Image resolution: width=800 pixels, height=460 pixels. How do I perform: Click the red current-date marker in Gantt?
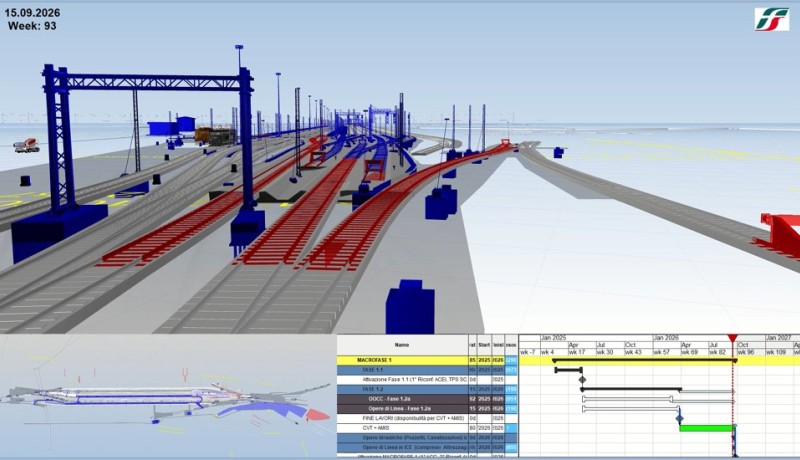[x=732, y=340]
